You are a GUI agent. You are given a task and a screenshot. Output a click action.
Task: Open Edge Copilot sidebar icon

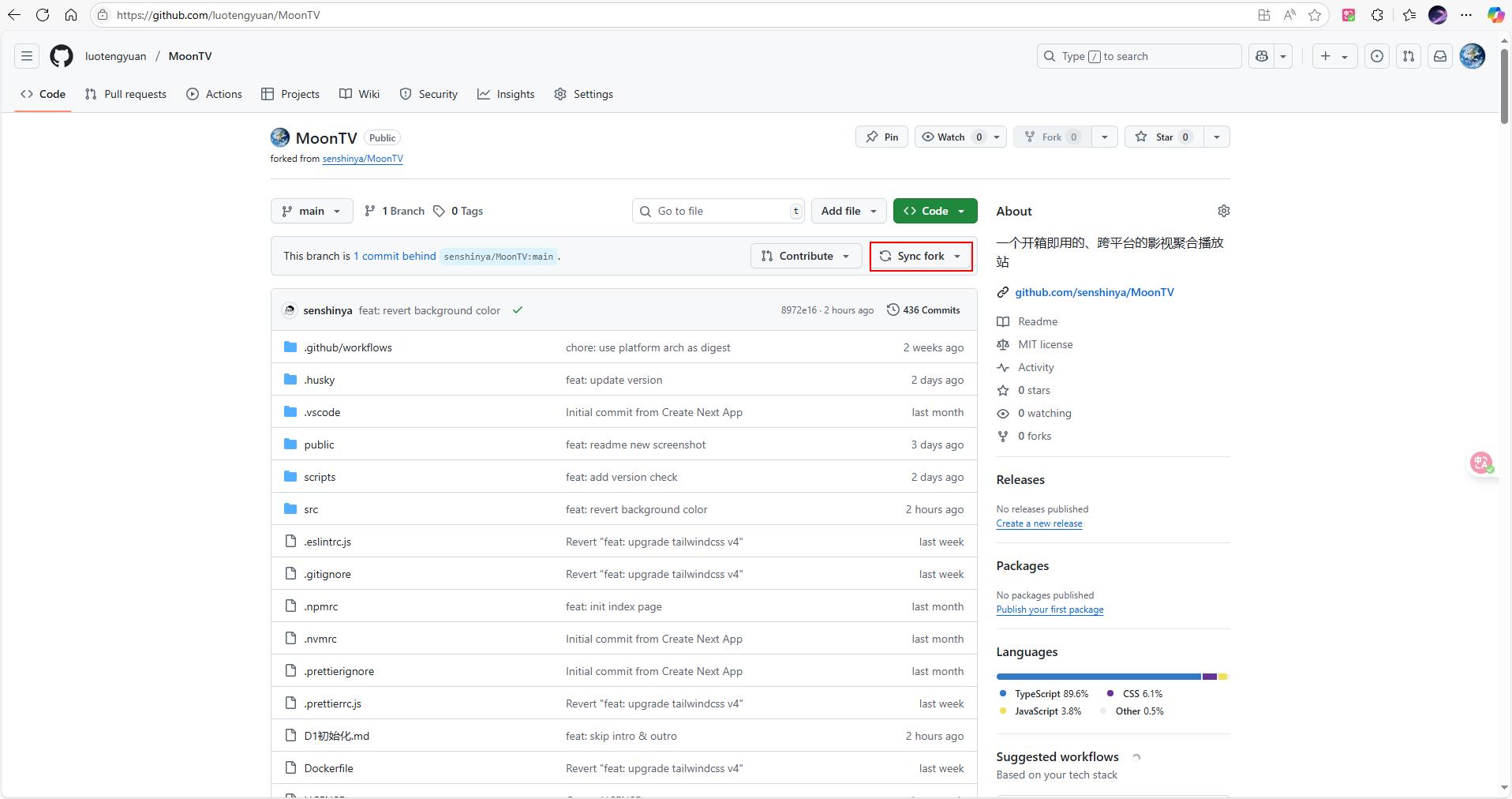click(x=1495, y=15)
